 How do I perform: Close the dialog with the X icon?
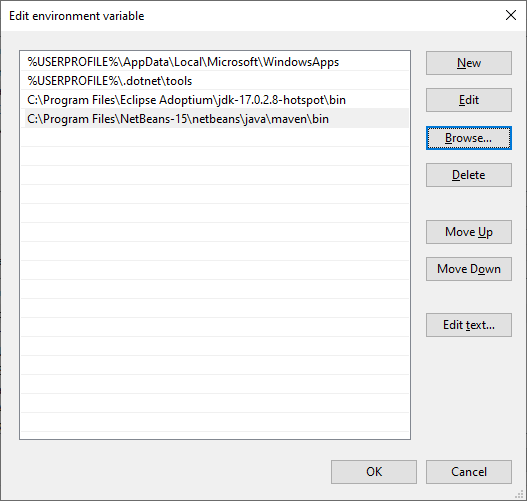click(x=511, y=15)
